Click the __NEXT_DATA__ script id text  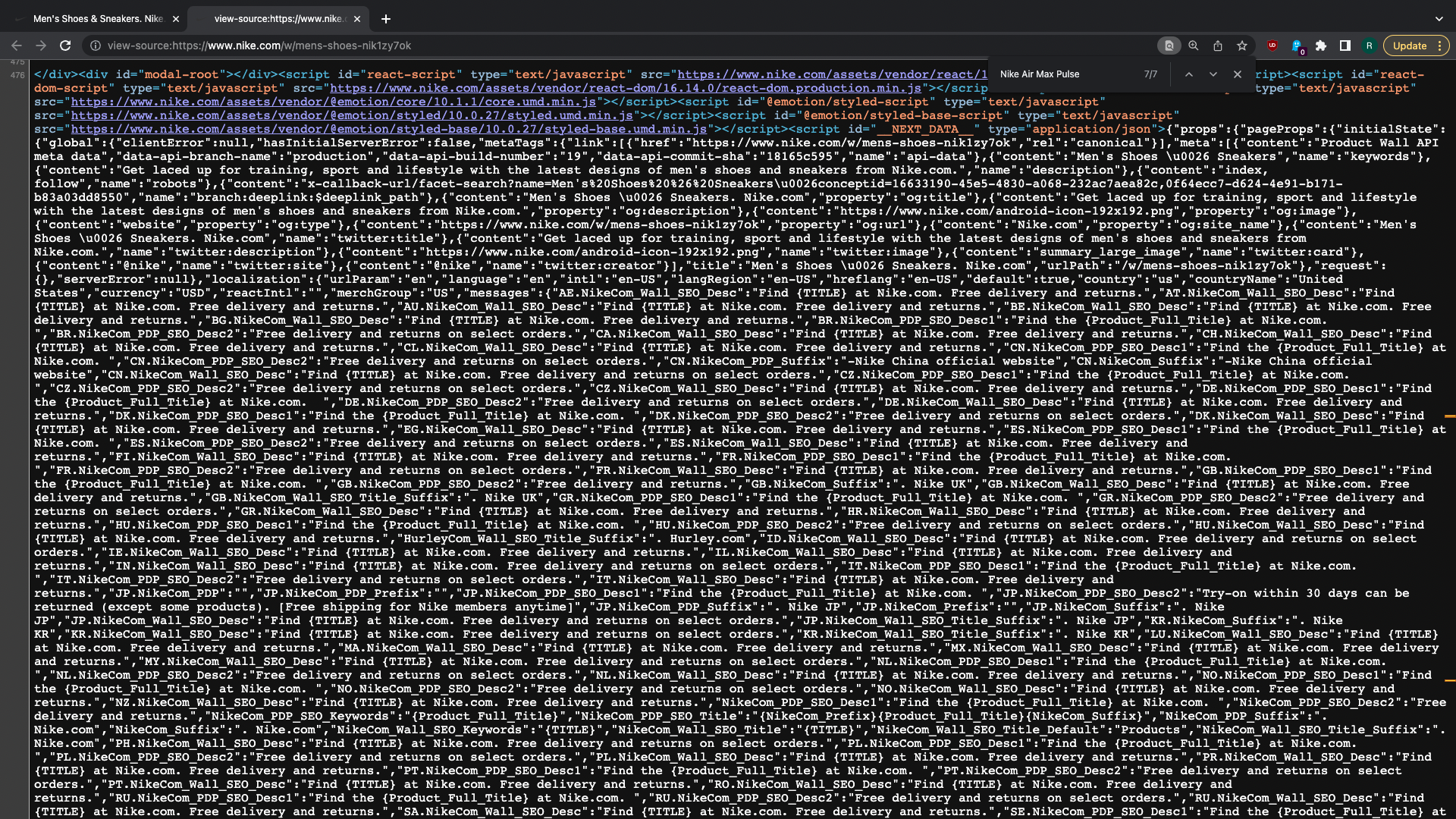[x=925, y=129]
